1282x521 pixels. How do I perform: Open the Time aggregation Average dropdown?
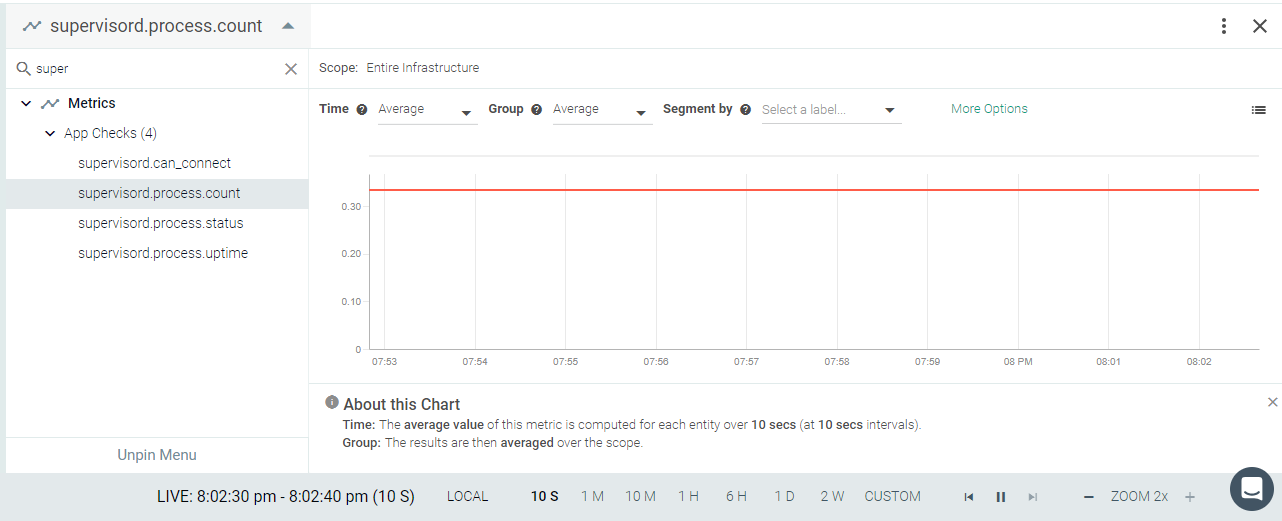point(427,110)
